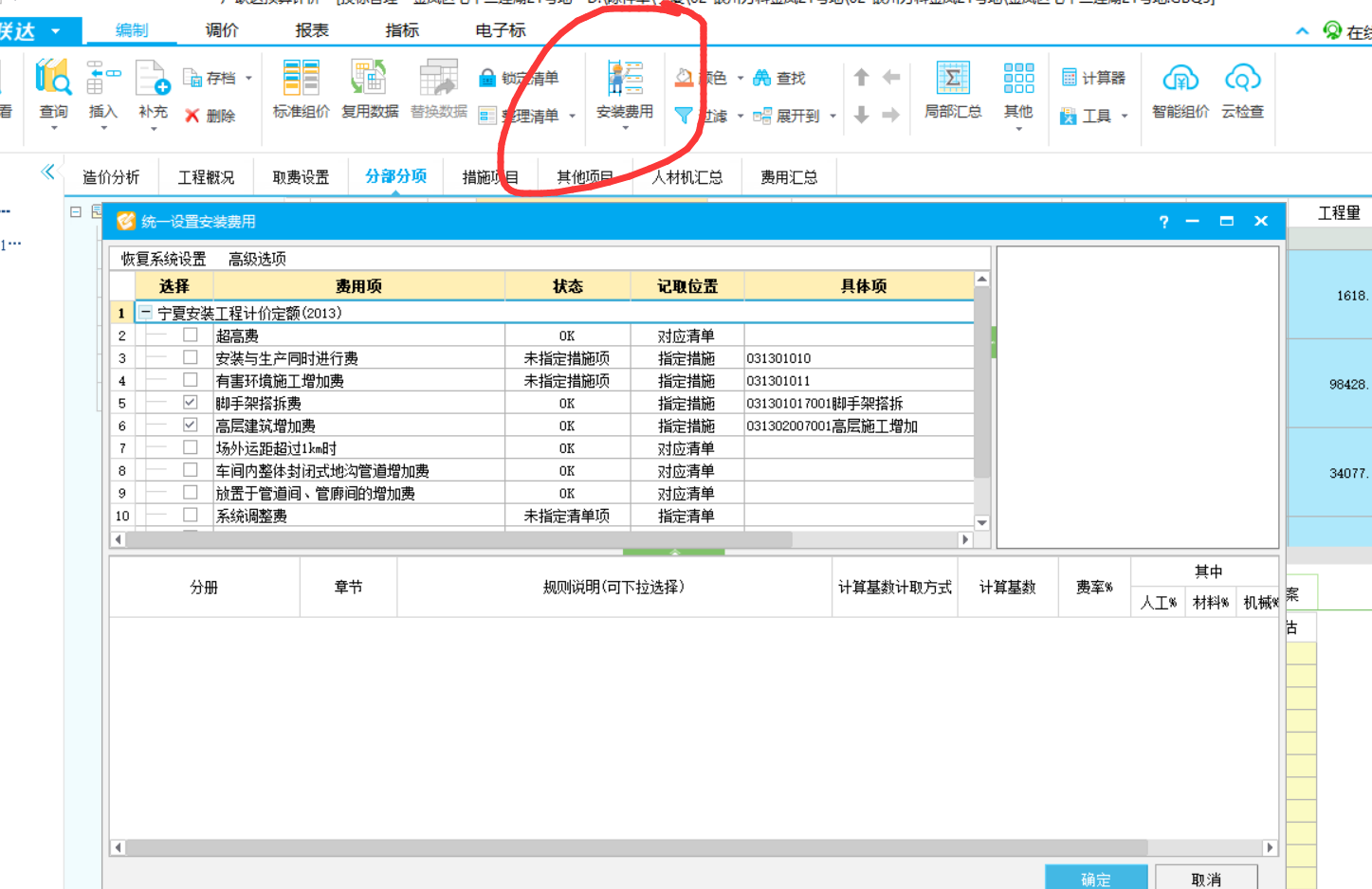This screenshot has height=889, width=1372.
Task: Click 恢复系统设置 in the dialog
Action: tap(163, 259)
